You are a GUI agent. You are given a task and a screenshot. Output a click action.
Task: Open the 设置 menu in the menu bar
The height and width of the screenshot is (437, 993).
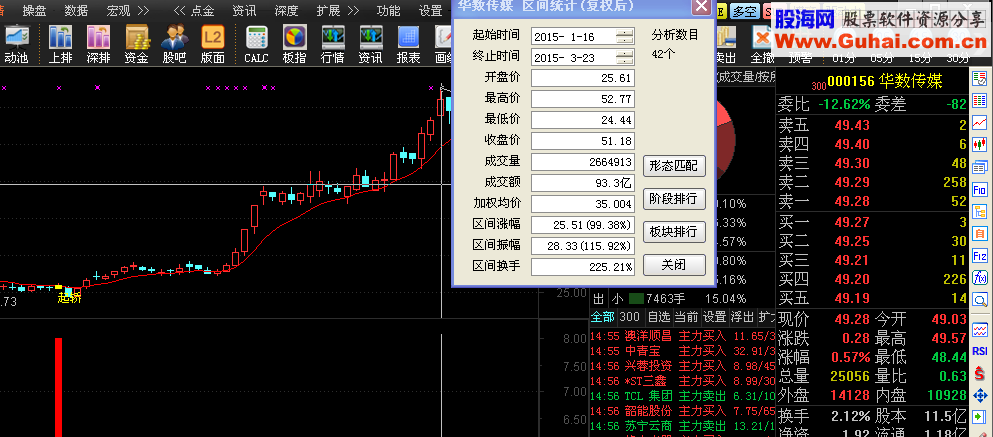point(431,11)
